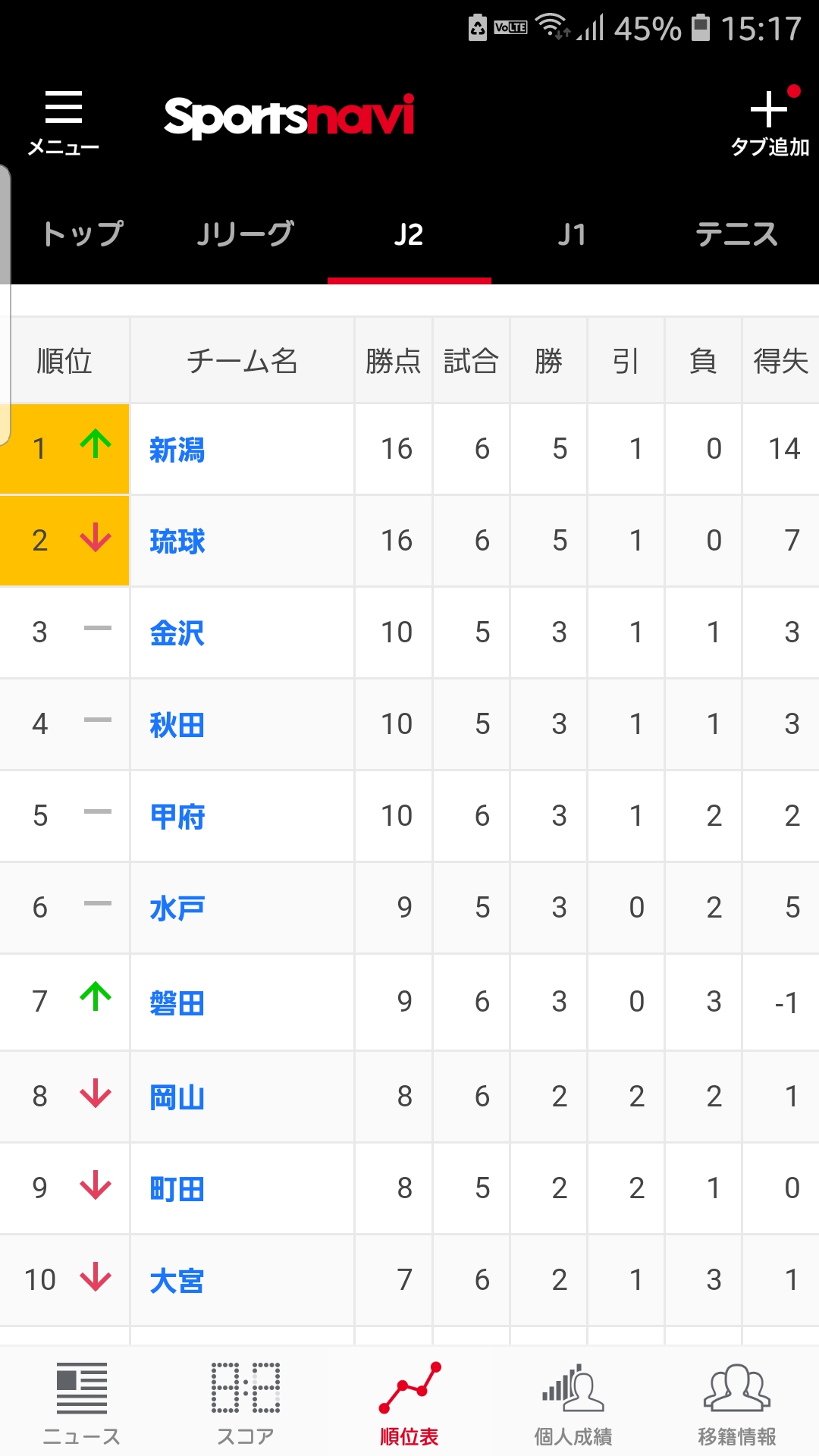Tap the battery status indicator
The image size is (819, 1456).
[x=701, y=29]
